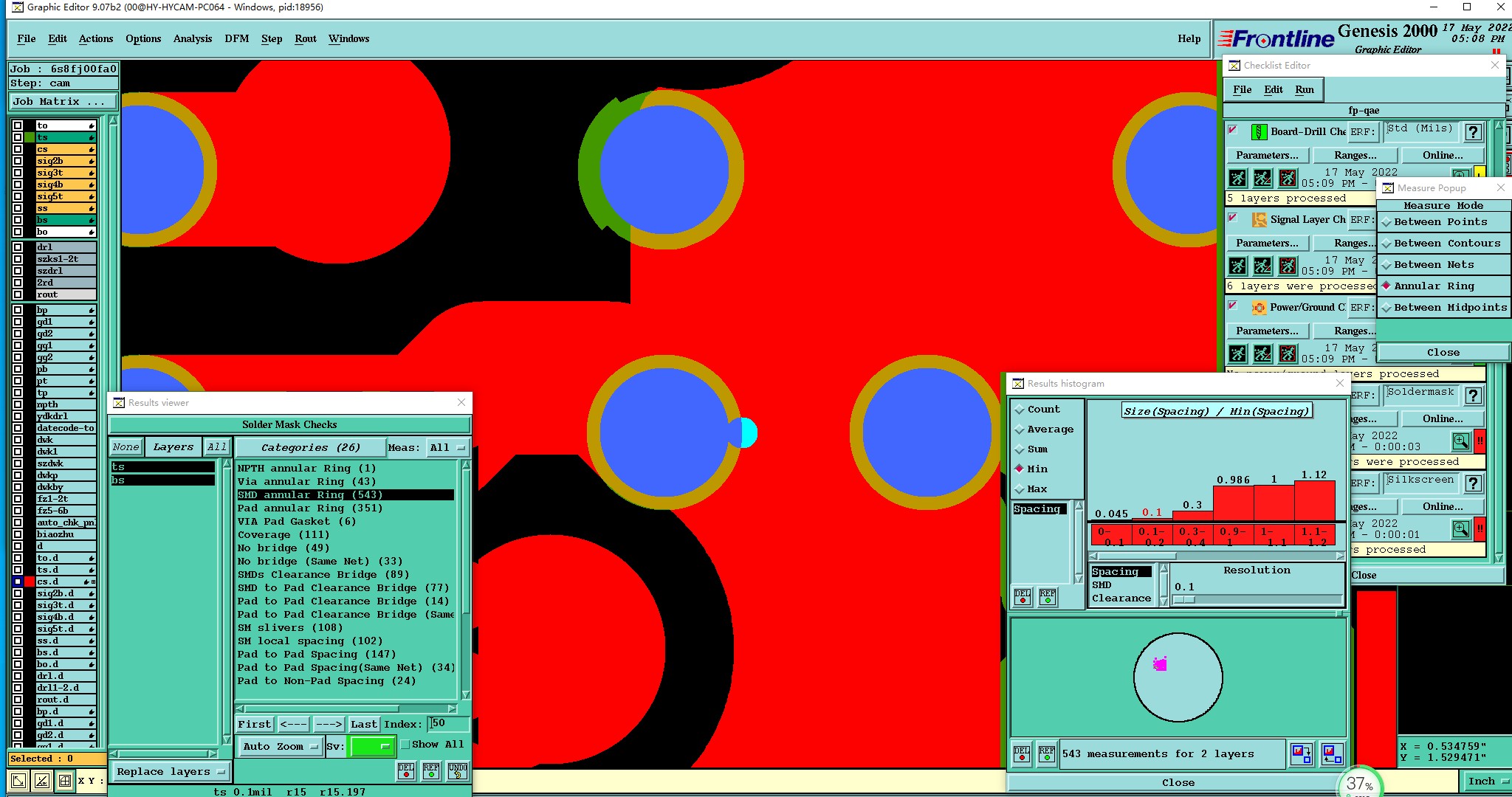
Task: Open the Inch units dropdown
Action: [1486, 781]
